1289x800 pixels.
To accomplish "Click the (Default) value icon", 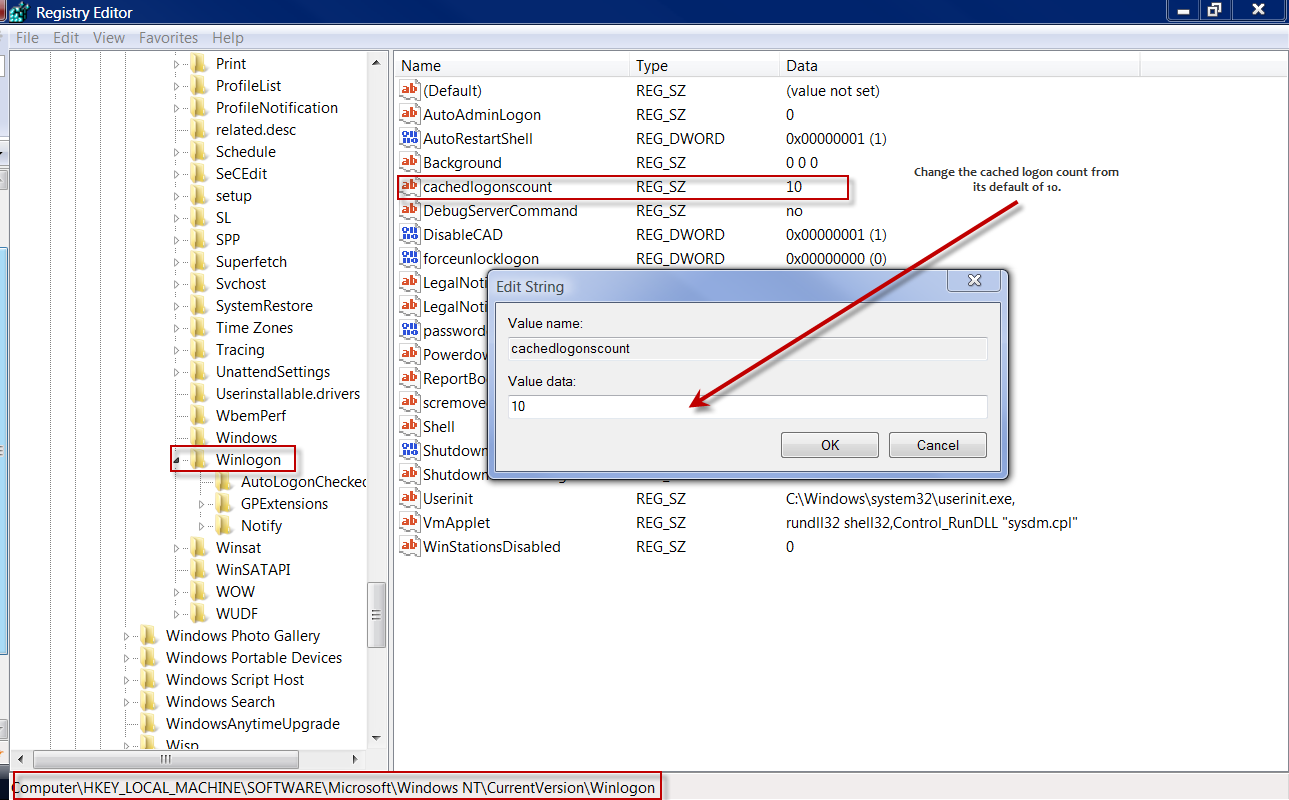I will (x=409, y=90).
